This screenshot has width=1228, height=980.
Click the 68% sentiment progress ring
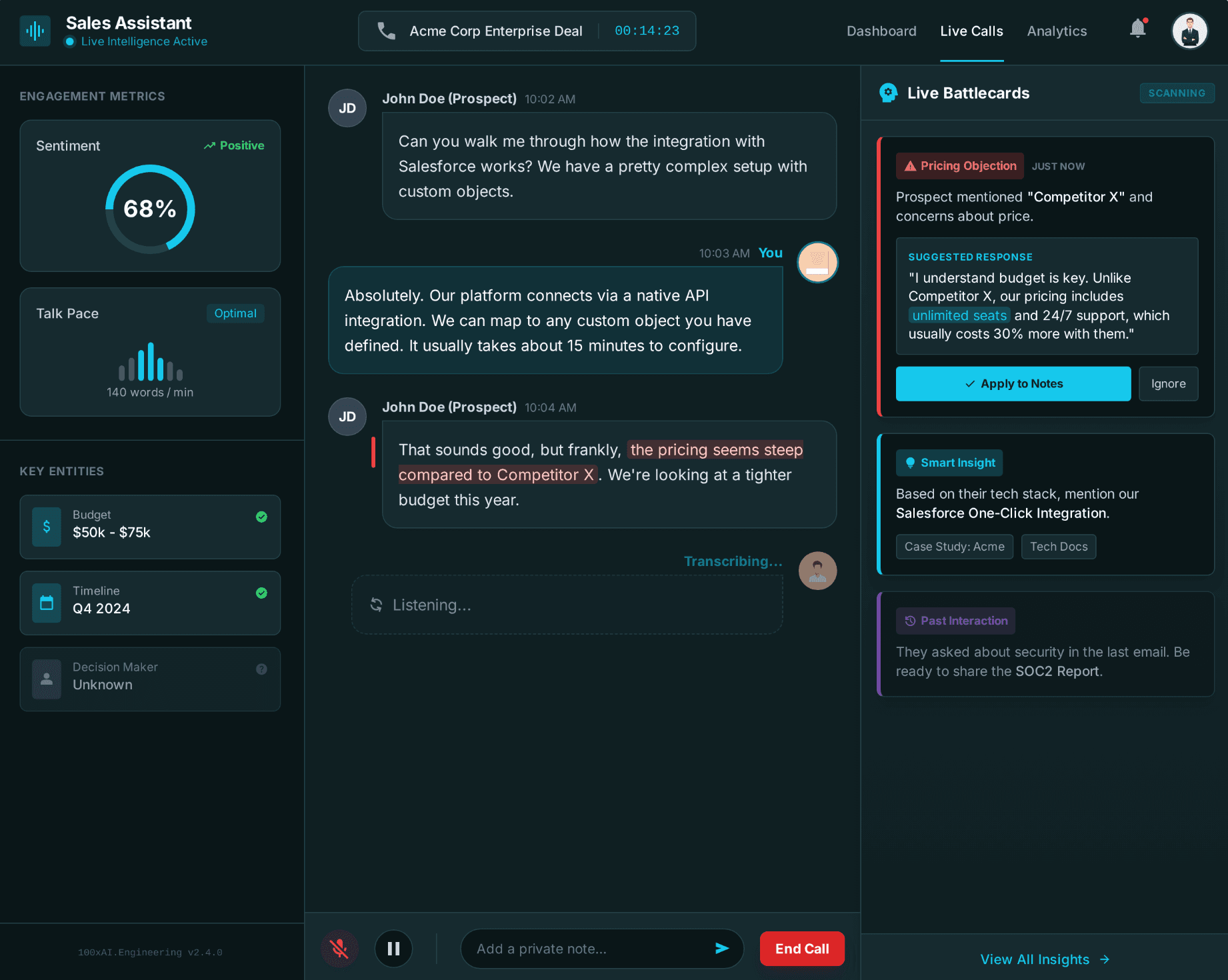click(150, 209)
